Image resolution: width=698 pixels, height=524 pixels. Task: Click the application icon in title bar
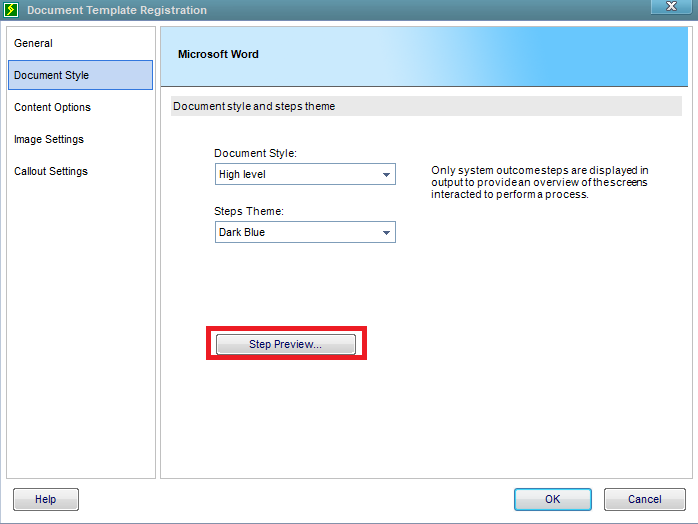click(x=11, y=10)
